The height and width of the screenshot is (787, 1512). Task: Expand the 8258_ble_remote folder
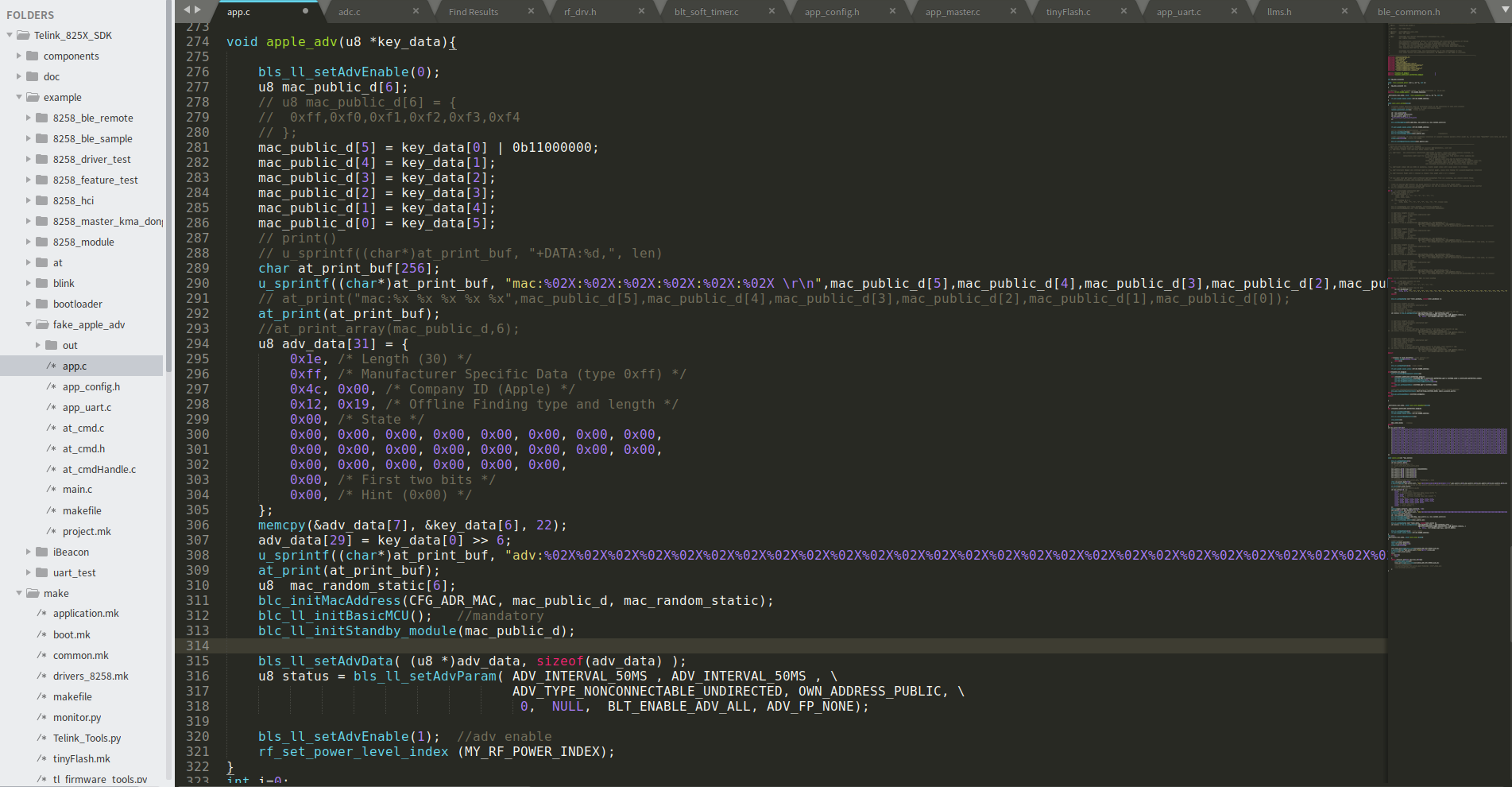pyautogui.click(x=29, y=118)
